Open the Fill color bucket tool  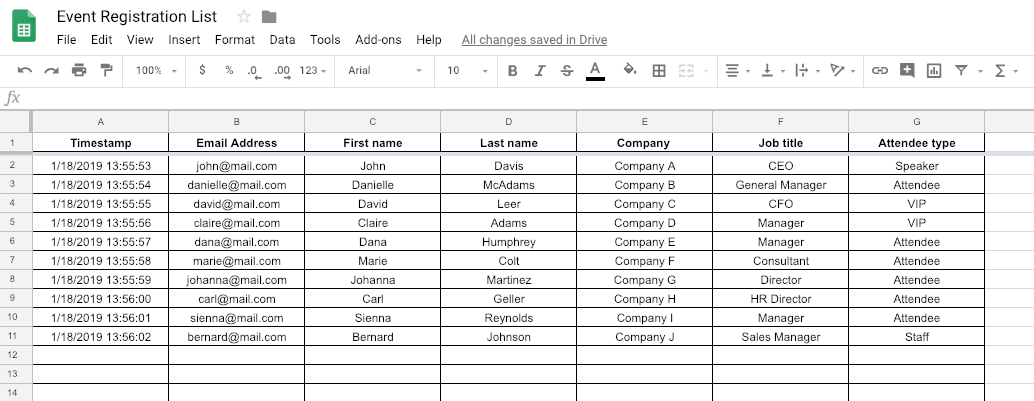(630, 70)
